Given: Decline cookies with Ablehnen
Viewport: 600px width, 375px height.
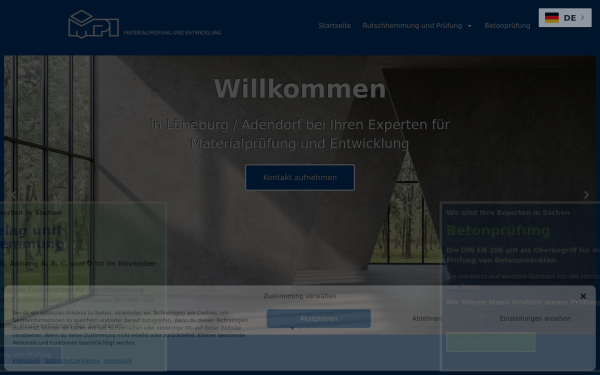Looking at the screenshot, I should tap(427, 318).
